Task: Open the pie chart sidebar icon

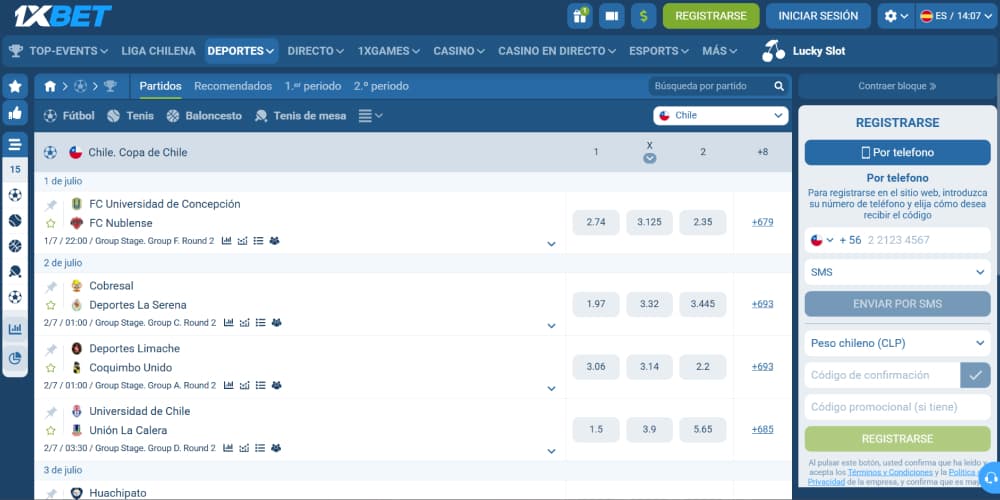Action: (15, 358)
